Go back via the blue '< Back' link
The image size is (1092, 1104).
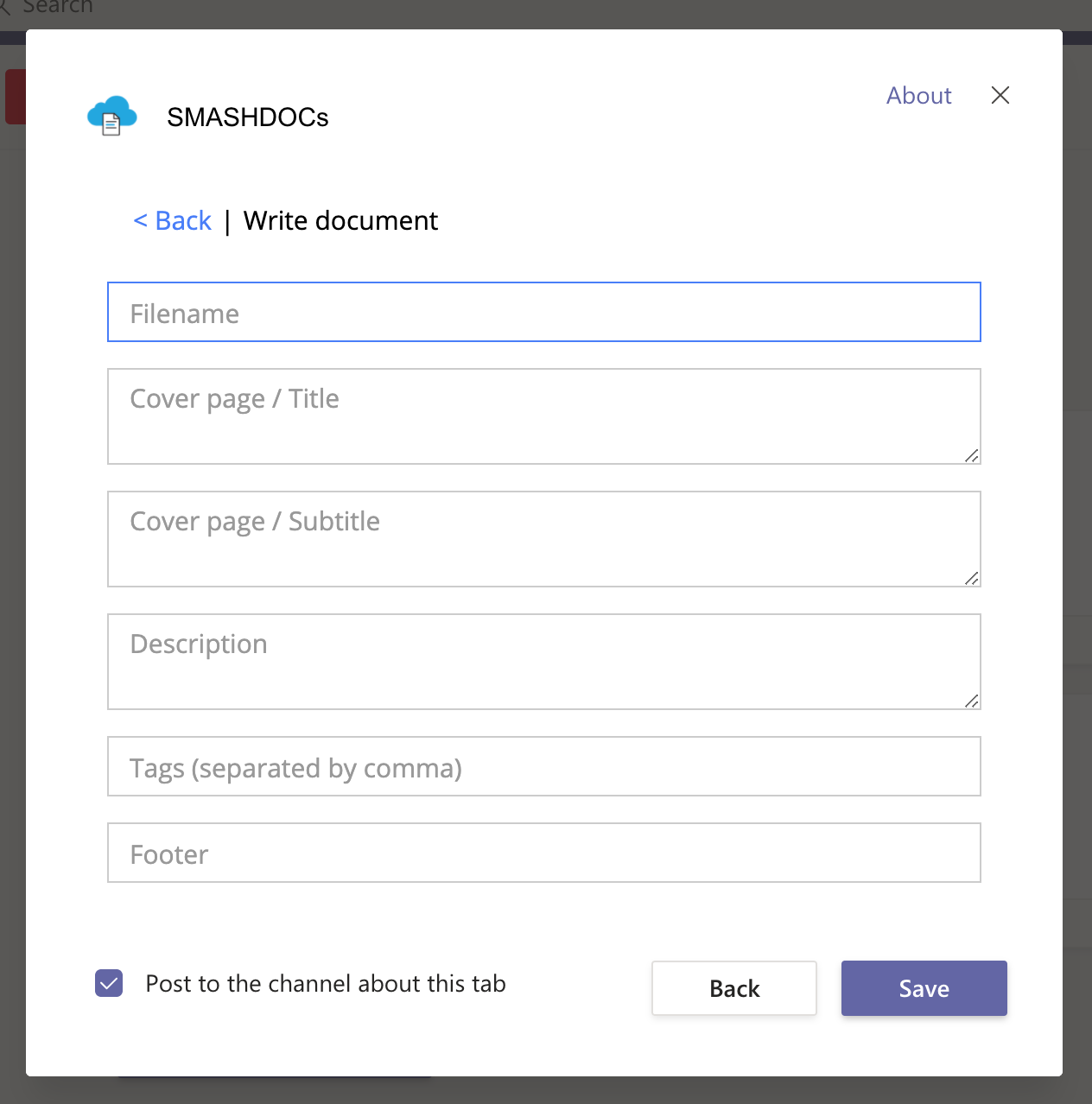tap(173, 221)
